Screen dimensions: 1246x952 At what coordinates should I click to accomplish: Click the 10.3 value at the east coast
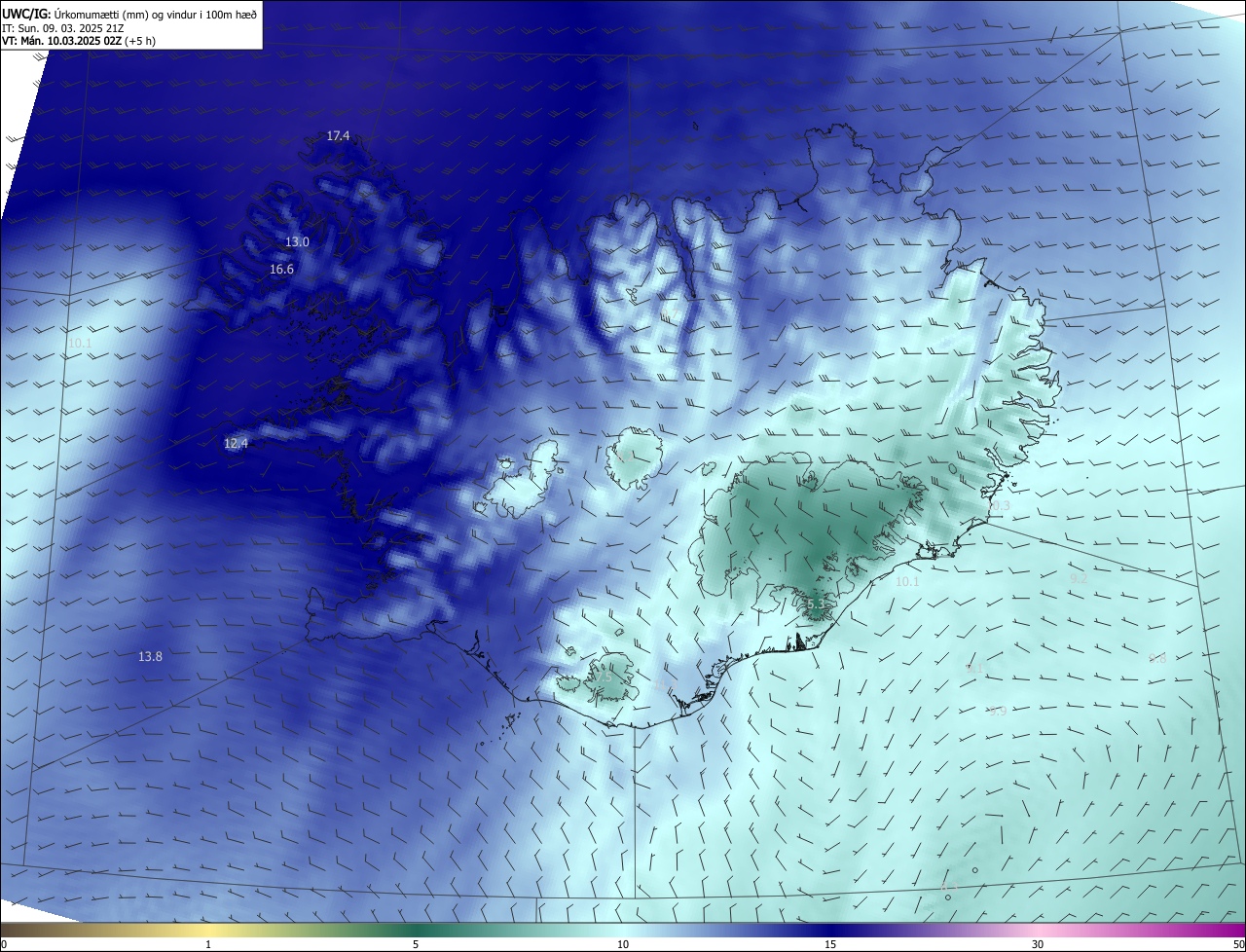999,505
